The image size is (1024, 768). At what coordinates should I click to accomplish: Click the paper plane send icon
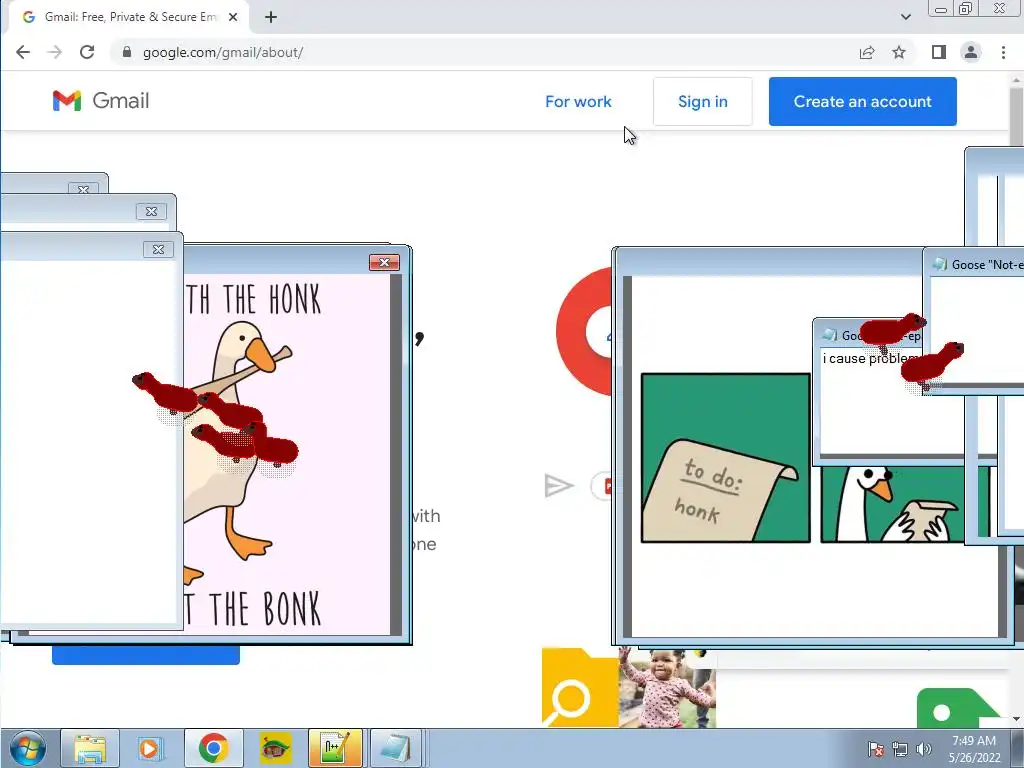(559, 485)
